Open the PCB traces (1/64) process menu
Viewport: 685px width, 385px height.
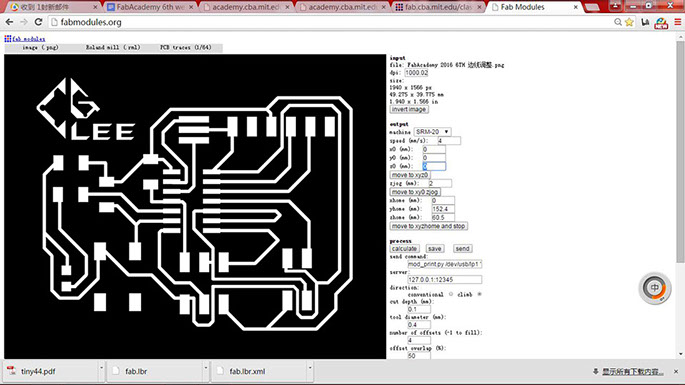[x=186, y=47]
